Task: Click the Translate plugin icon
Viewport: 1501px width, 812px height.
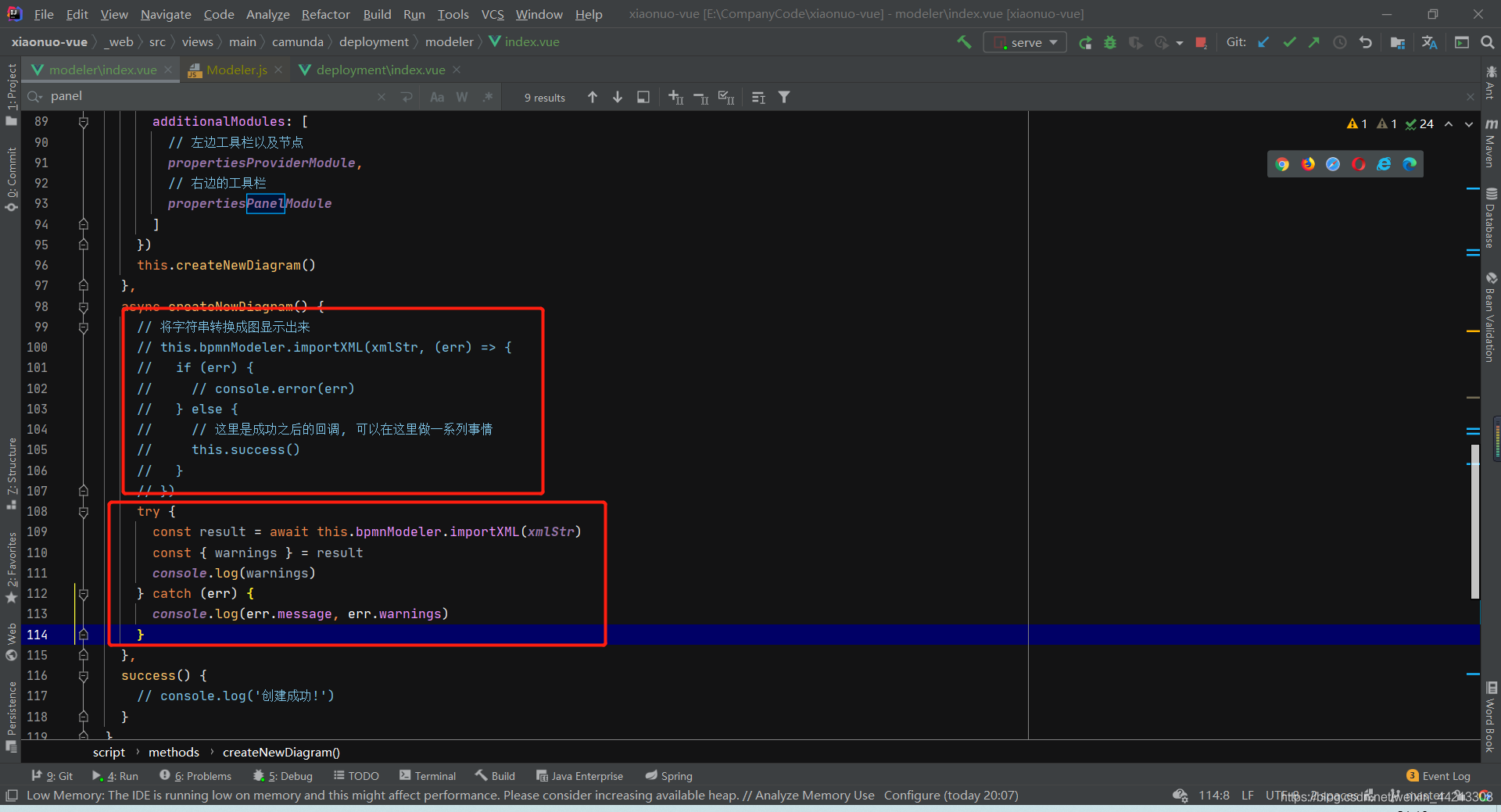Action: tap(1430, 42)
